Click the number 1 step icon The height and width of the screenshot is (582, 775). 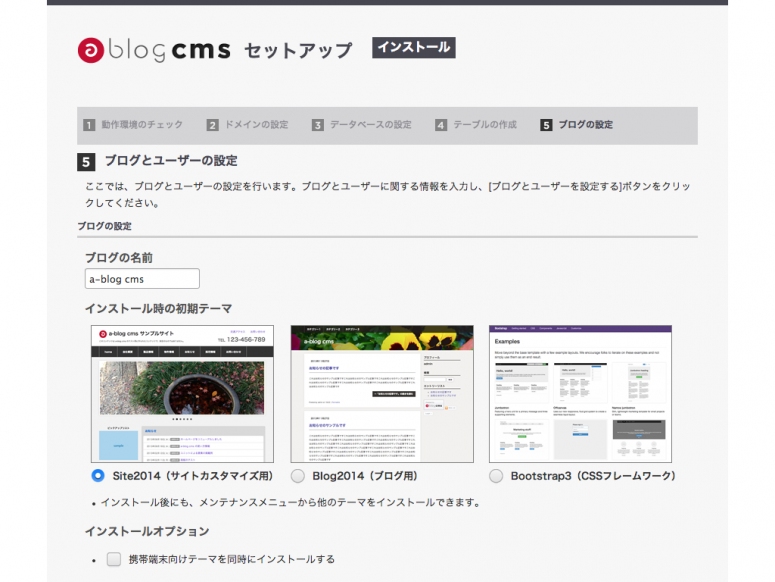click(89, 125)
